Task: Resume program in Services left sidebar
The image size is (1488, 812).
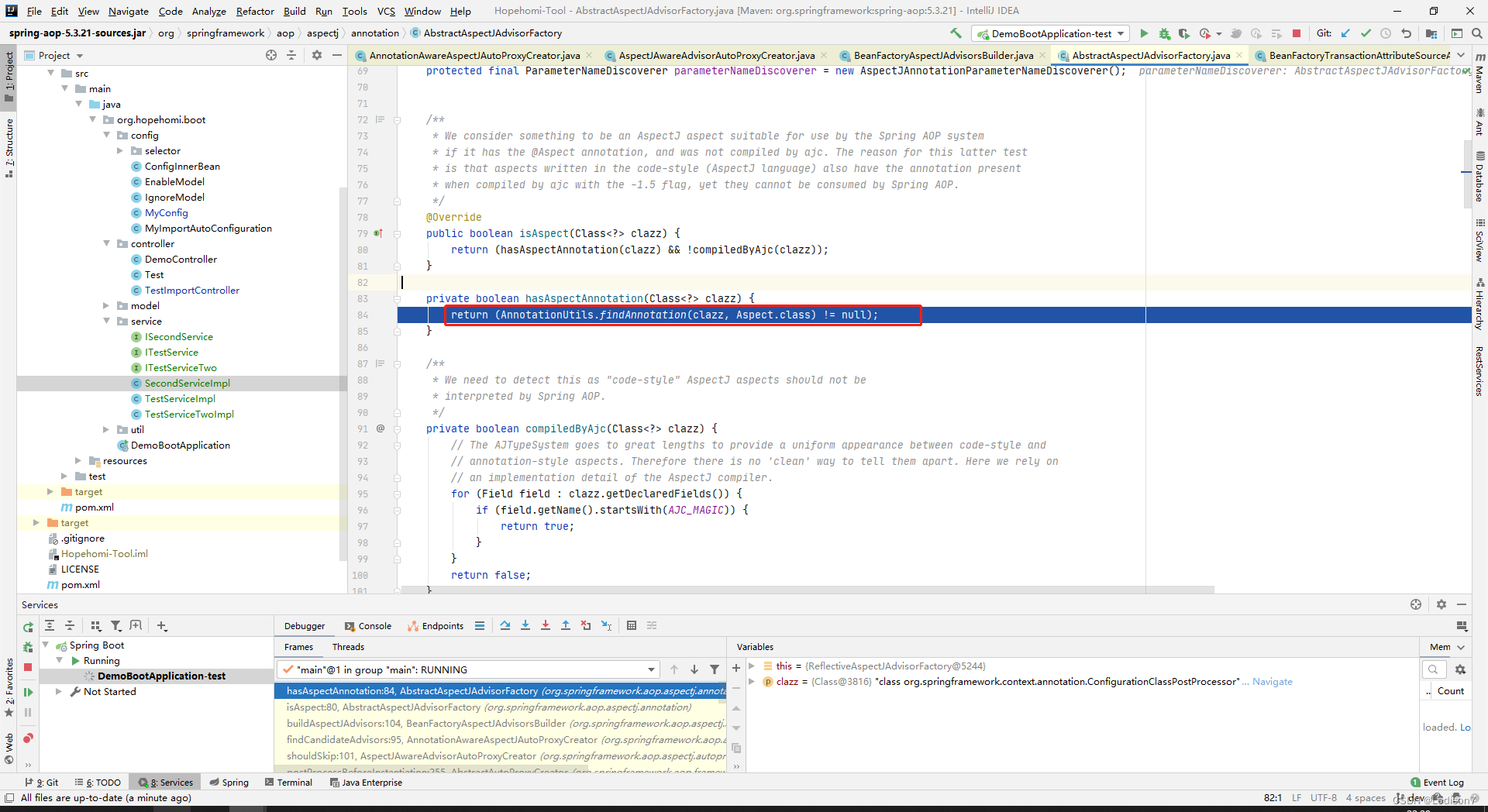Action: (x=28, y=692)
